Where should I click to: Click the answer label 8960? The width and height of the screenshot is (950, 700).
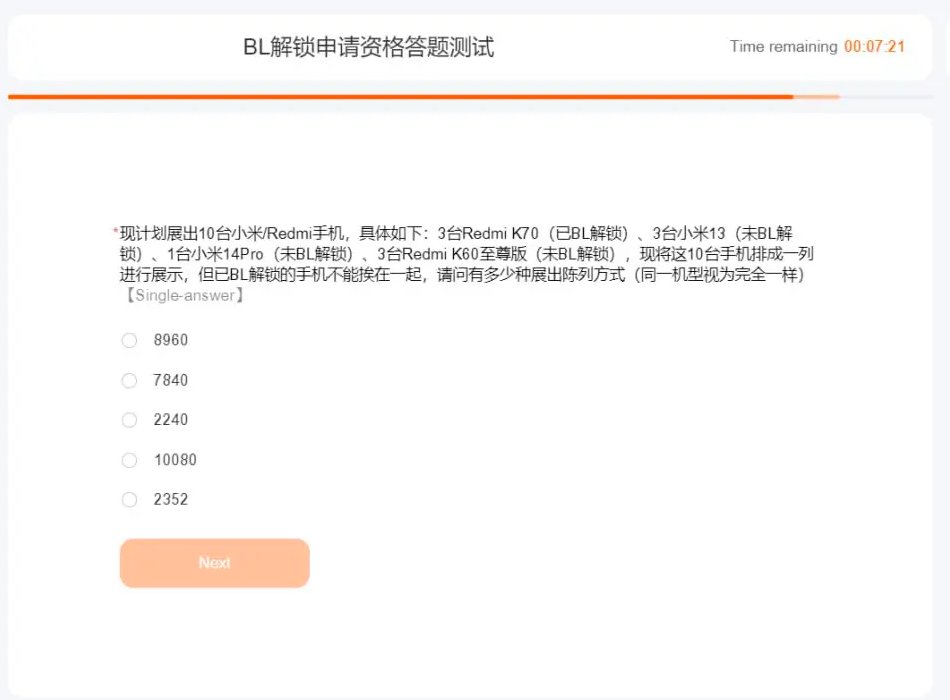coord(171,340)
